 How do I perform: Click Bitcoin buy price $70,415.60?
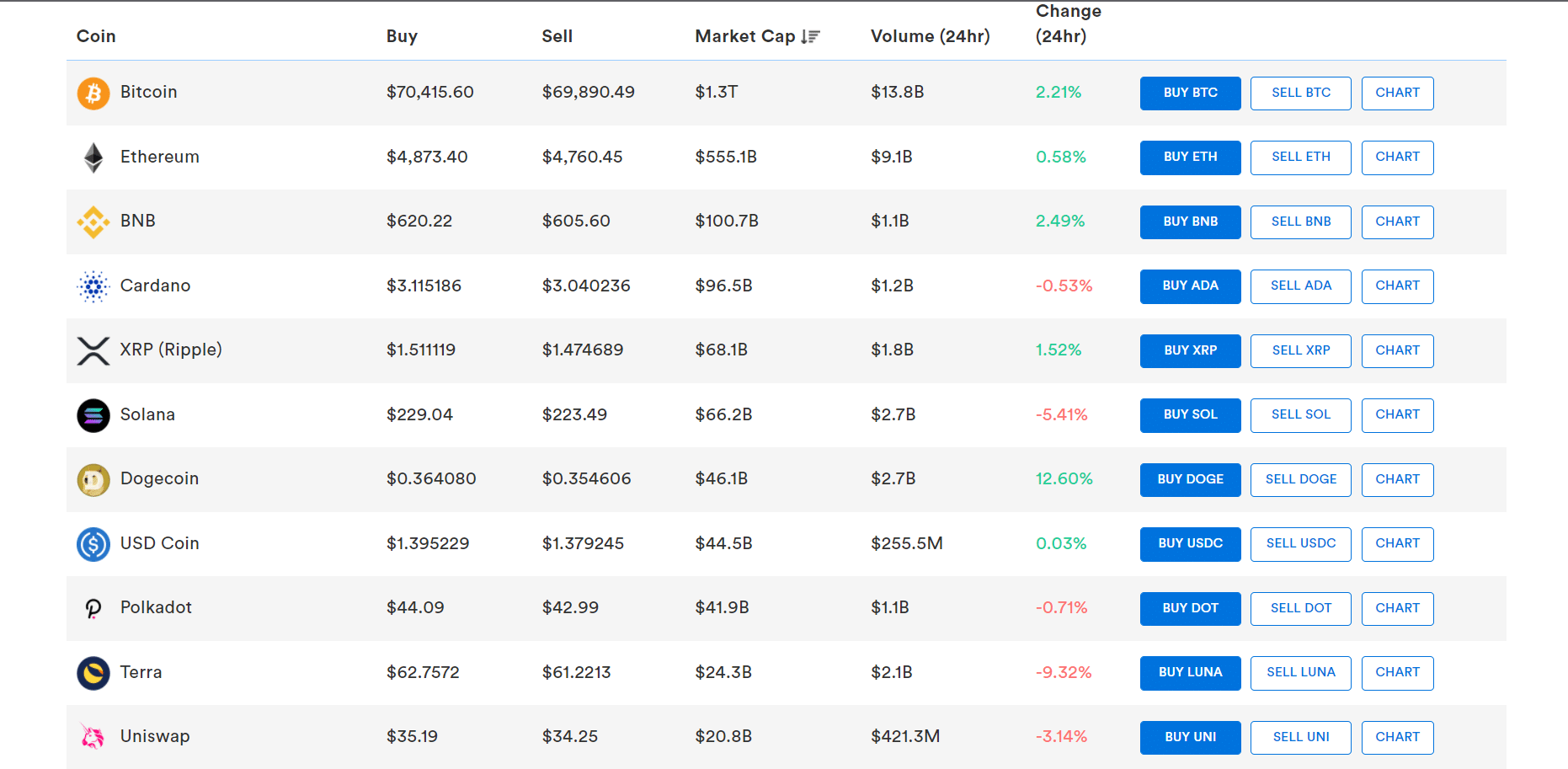coord(430,92)
